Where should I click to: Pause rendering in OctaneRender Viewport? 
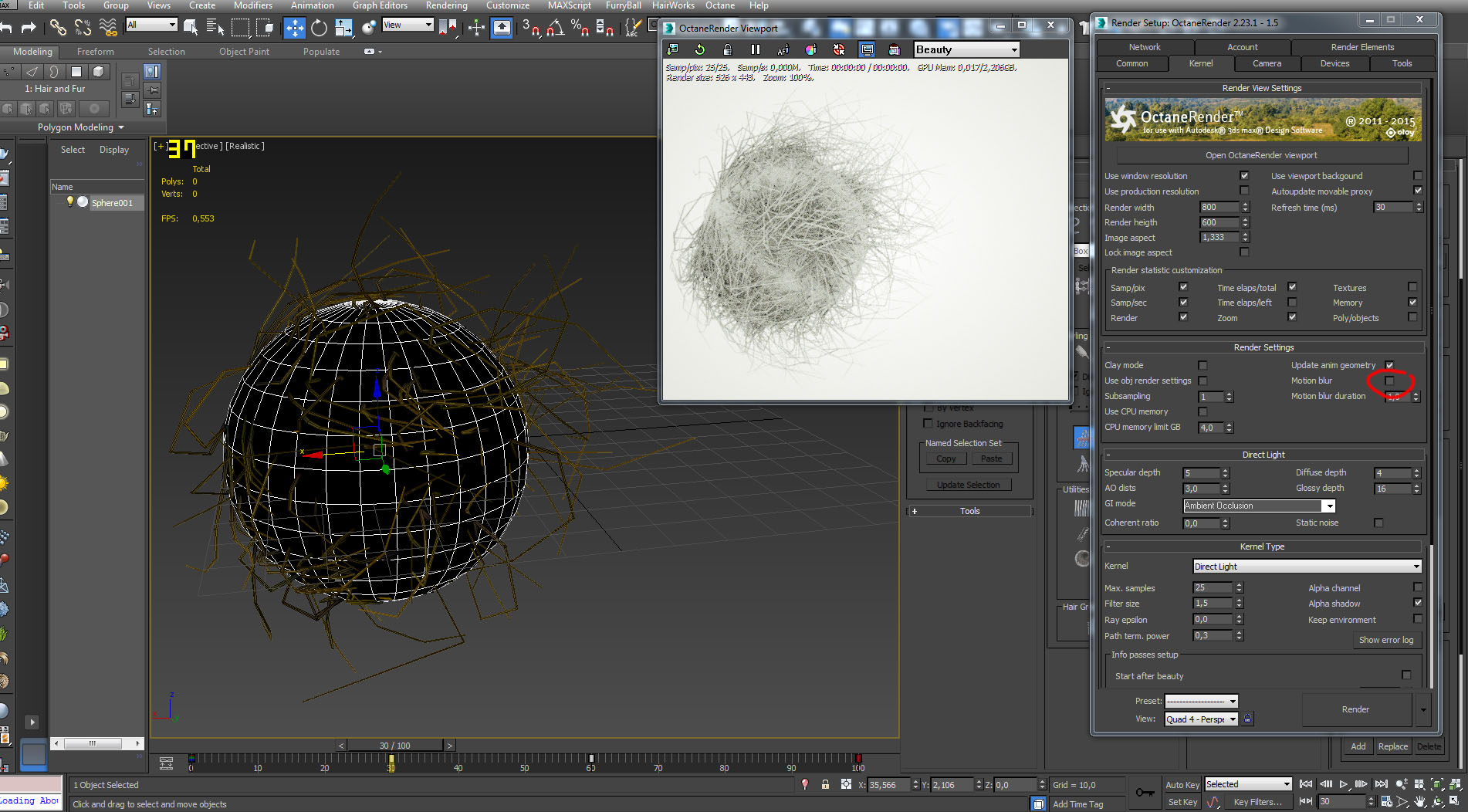click(755, 49)
